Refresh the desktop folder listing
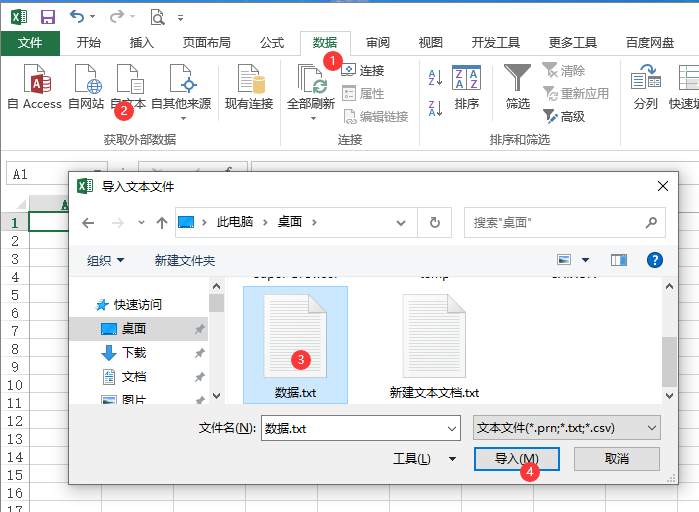699x512 pixels. click(435, 222)
